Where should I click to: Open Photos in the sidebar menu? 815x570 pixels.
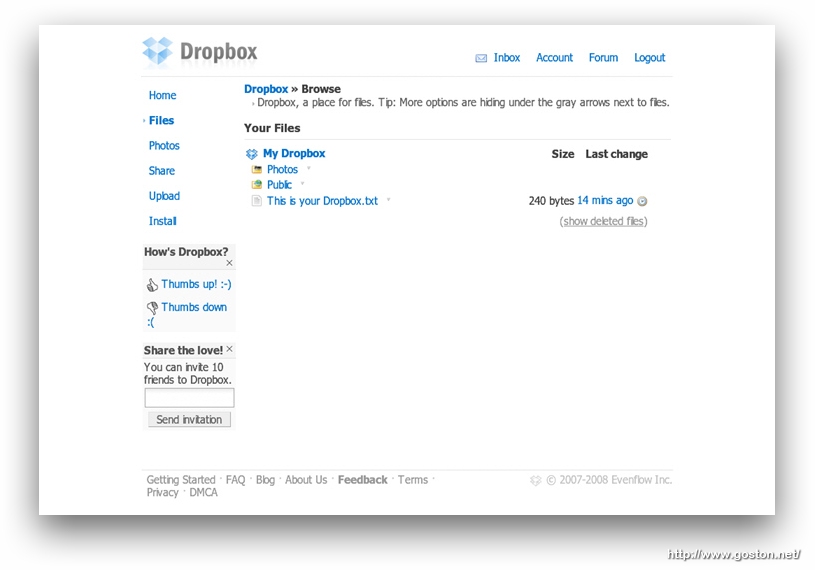pos(164,146)
